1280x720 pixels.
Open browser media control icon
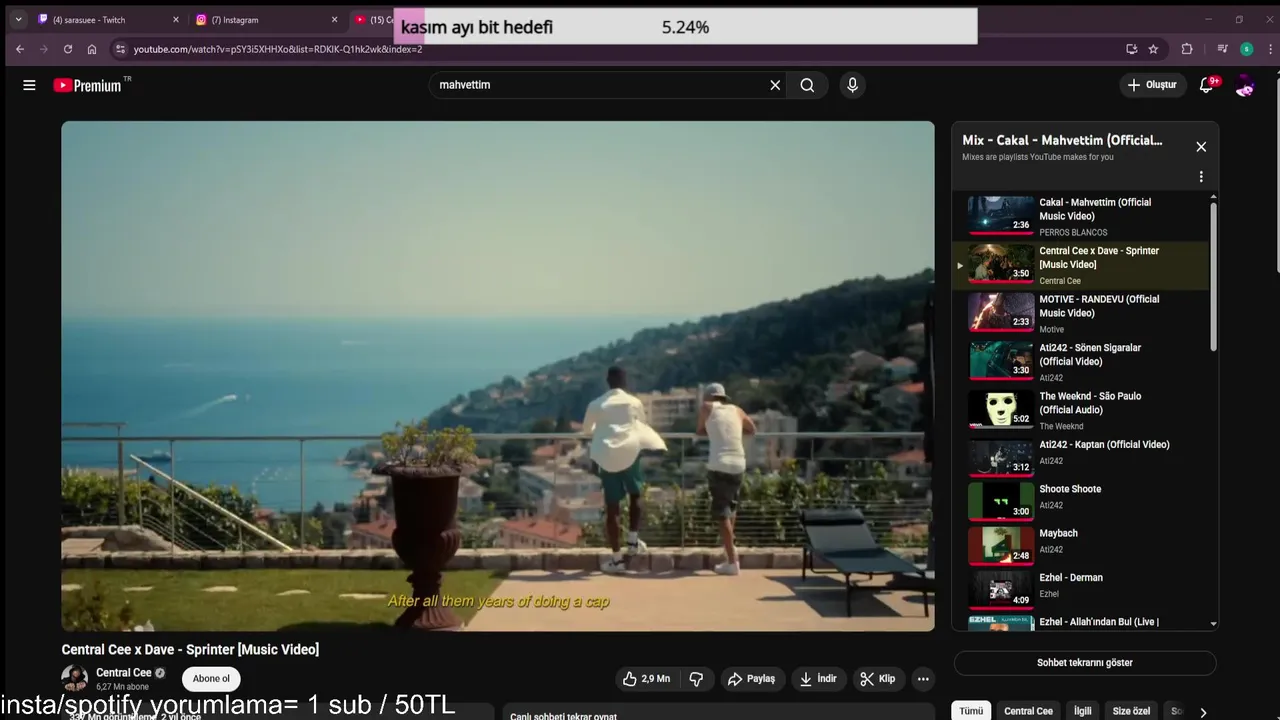click(x=1222, y=49)
